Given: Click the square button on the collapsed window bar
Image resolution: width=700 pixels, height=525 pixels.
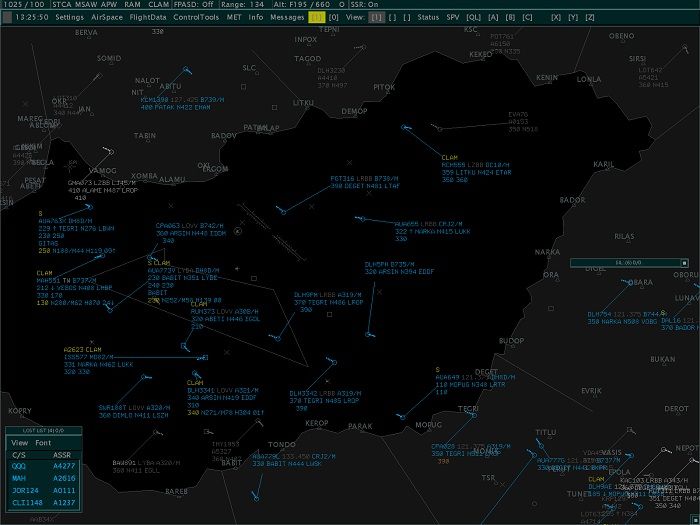Looking at the screenshot, I should pos(684,263).
